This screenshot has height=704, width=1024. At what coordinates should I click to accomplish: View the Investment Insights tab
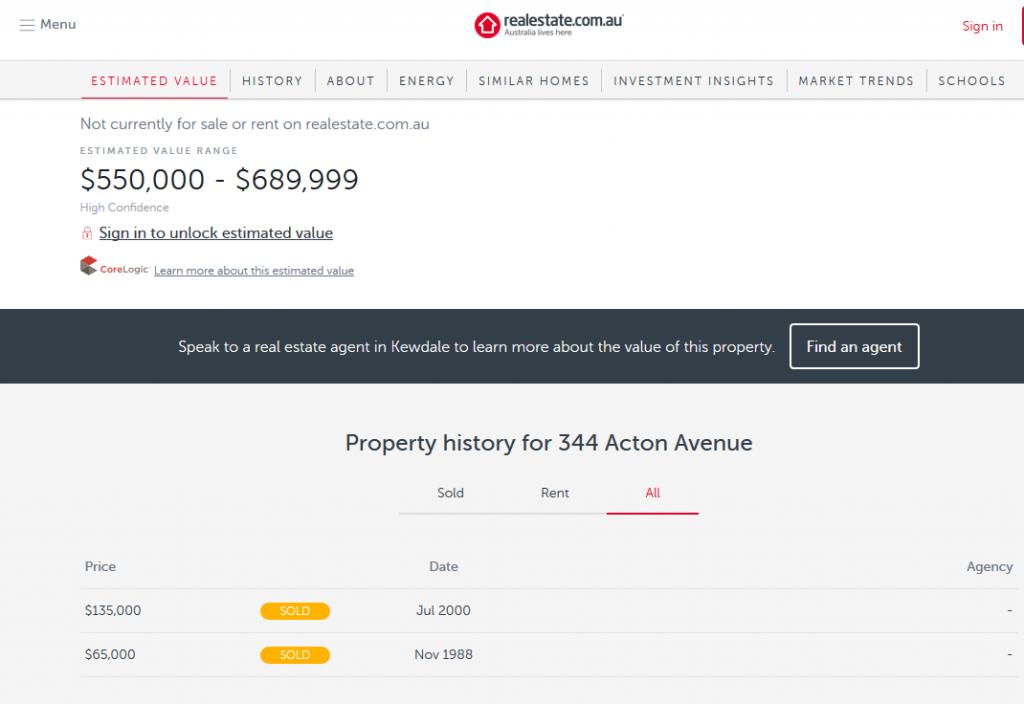(x=694, y=81)
